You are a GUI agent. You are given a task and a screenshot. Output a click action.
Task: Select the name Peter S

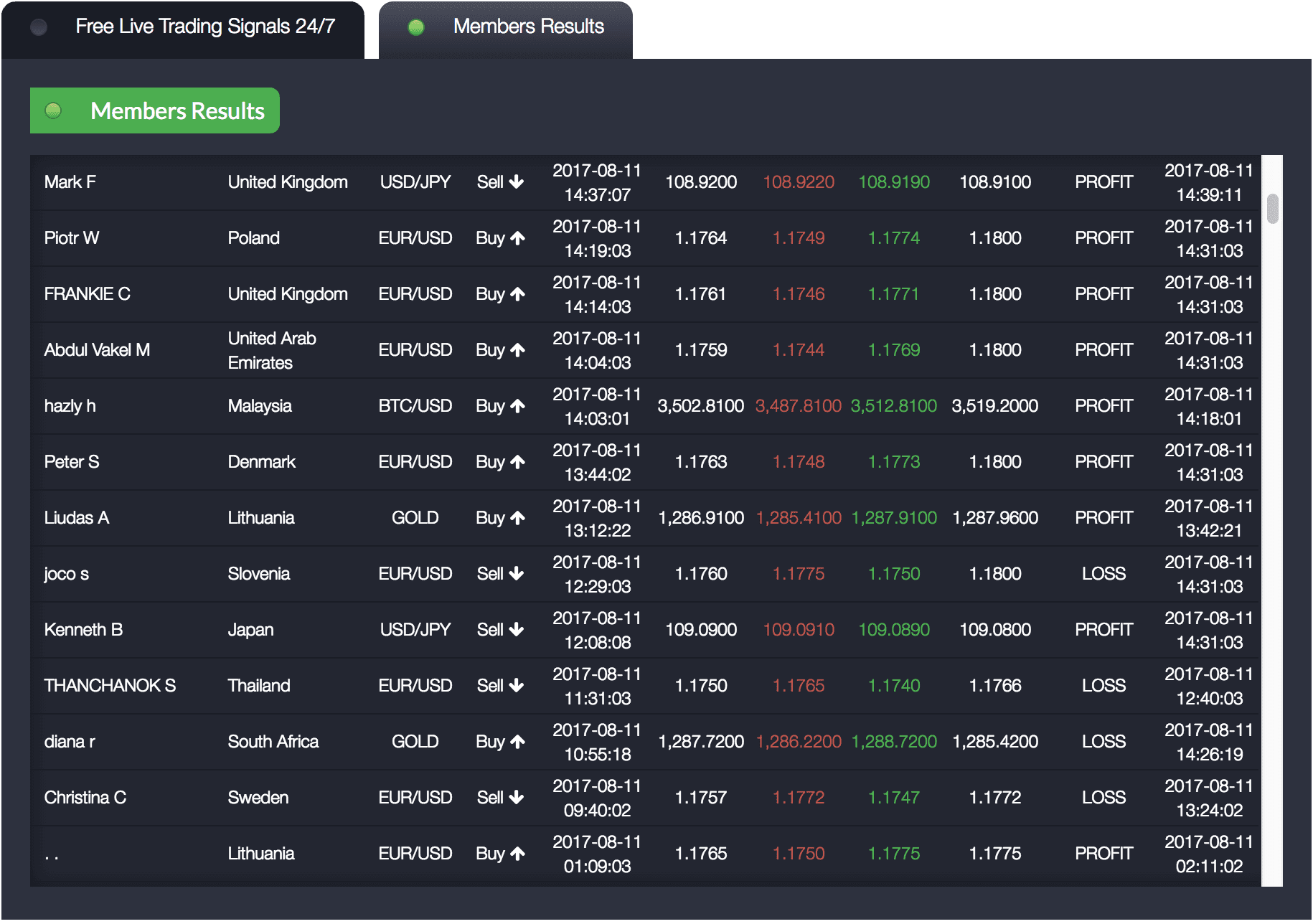[x=72, y=462]
